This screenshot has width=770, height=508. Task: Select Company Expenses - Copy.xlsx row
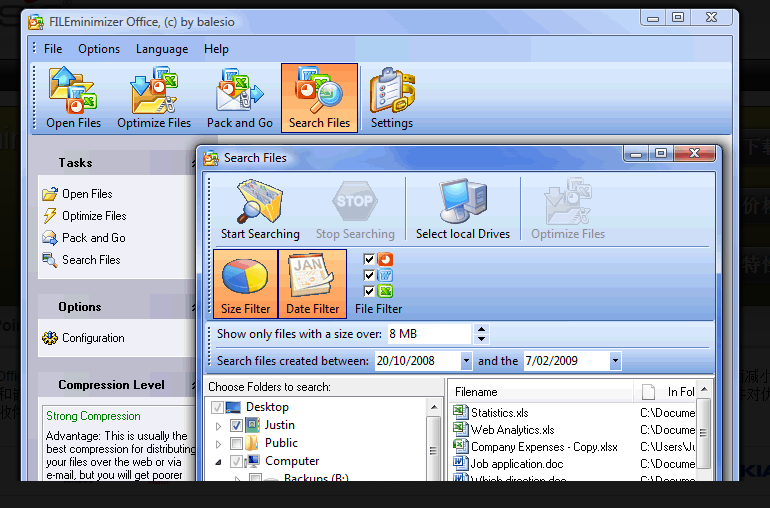574,447
